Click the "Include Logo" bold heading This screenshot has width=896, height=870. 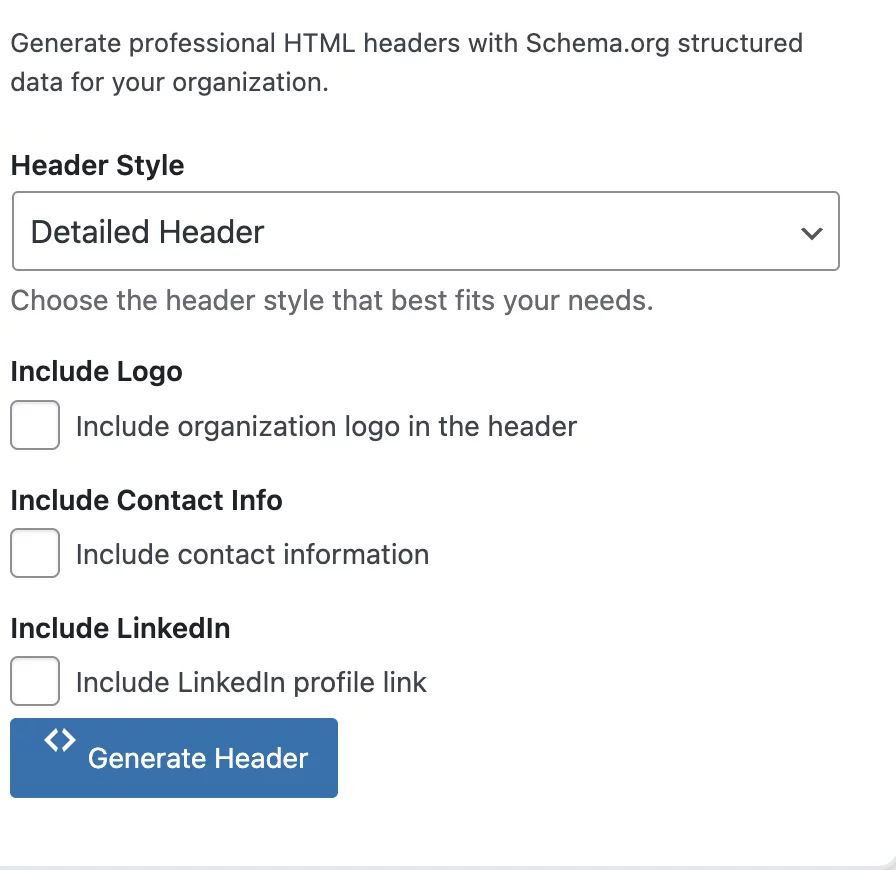pyautogui.click(x=96, y=372)
